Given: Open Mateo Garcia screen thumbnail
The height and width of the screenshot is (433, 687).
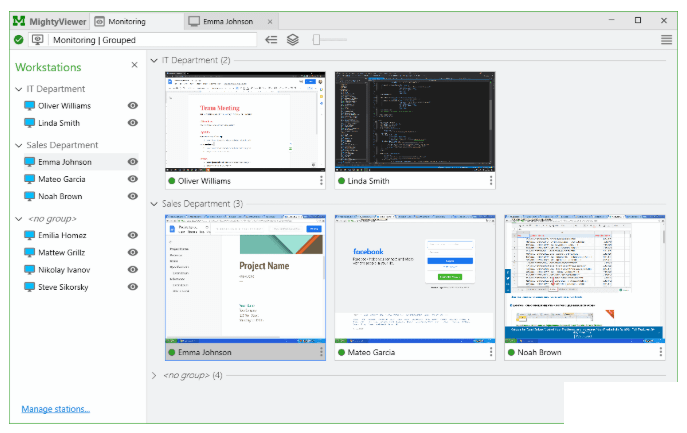Looking at the screenshot, I should pos(415,279).
